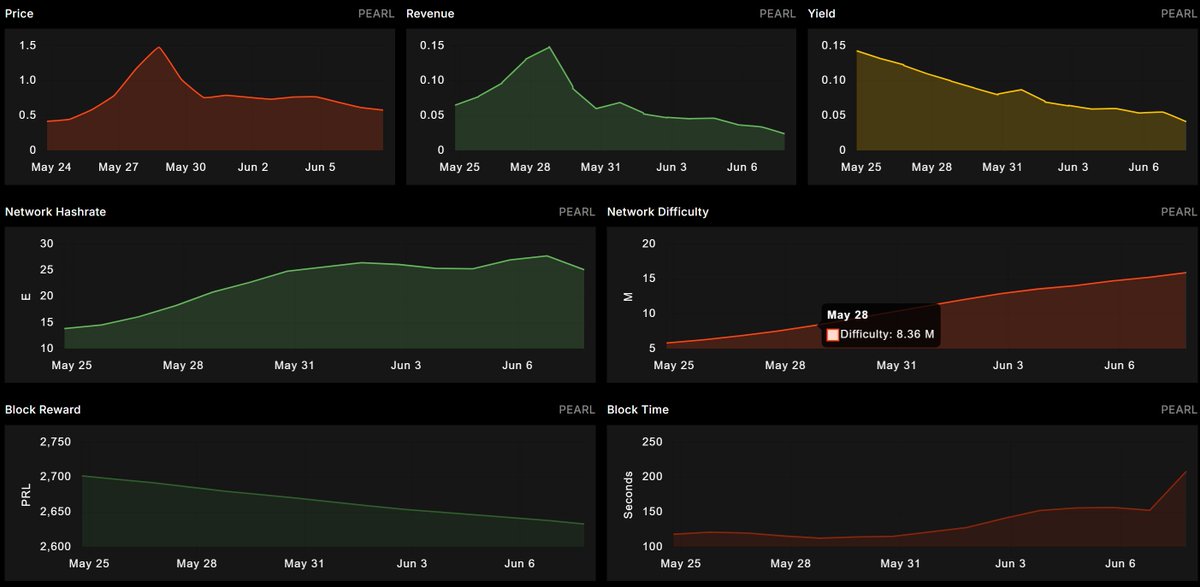The width and height of the screenshot is (1200, 587).
Task: Click the final spike of the Block Time line
Action: (x=1185, y=471)
